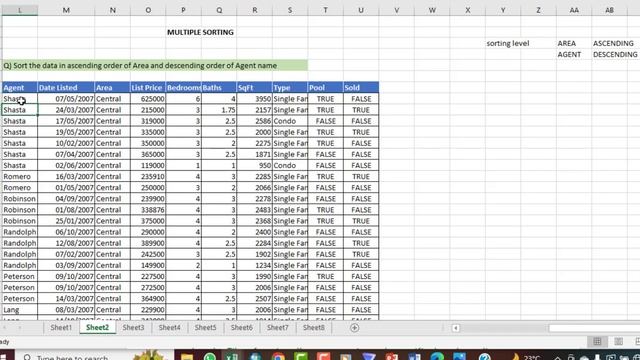Viewport: 640px width, 360px height.
Task: Select column R header
Action: tap(254, 10)
